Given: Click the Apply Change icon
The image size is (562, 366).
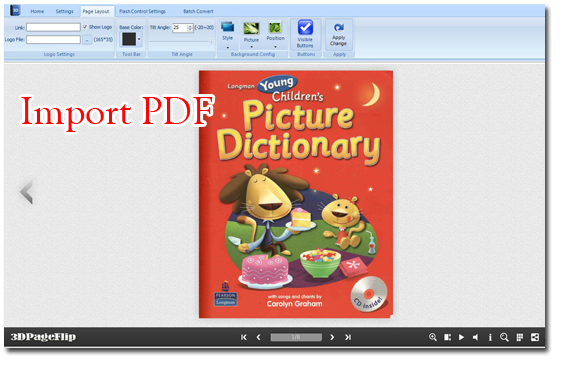Looking at the screenshot, I should [339, 28].
